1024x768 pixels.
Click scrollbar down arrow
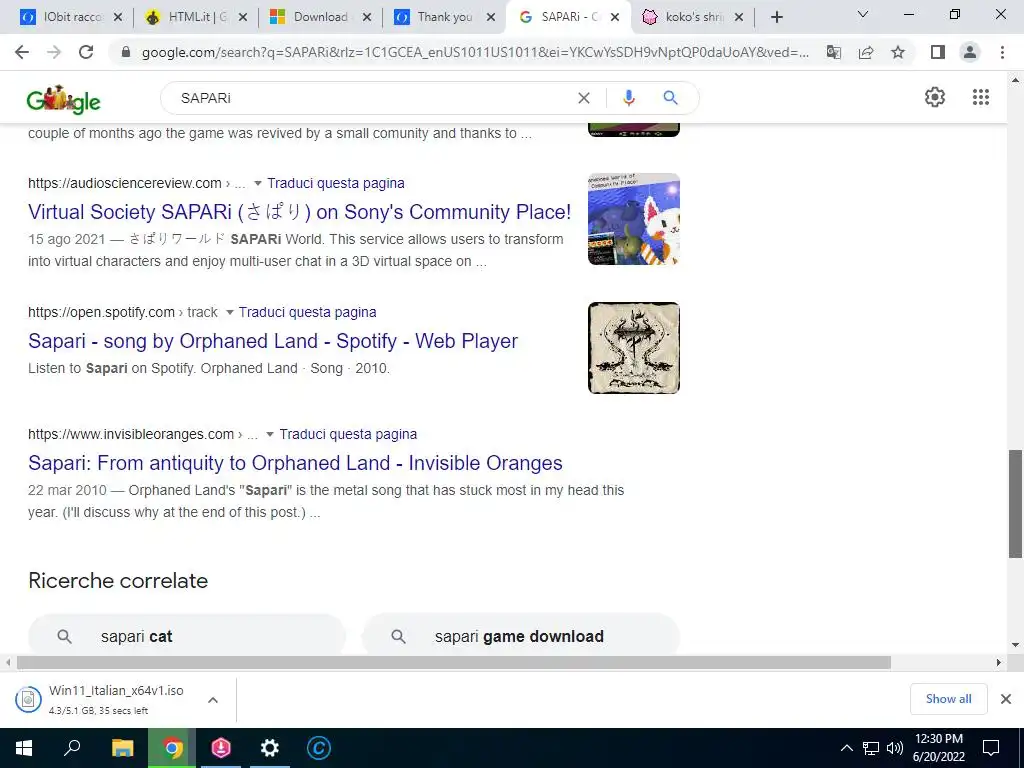pyautogui.click(x=1015, y=645)
